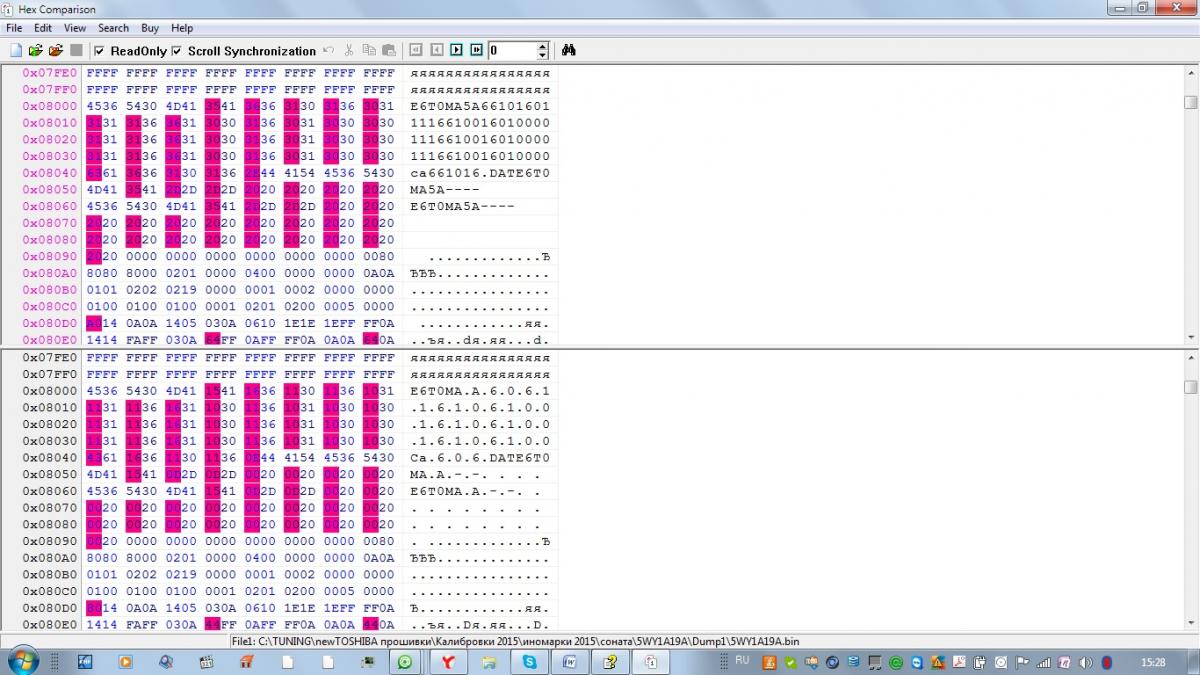
Task: Click the Paste toolbar icon
Action: (x=389, y=50)
